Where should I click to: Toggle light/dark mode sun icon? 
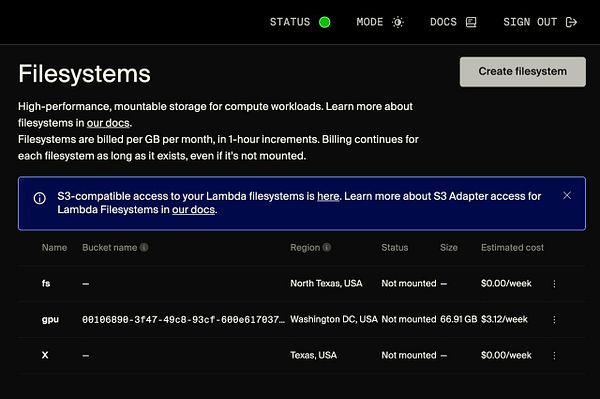coord(398,22)
